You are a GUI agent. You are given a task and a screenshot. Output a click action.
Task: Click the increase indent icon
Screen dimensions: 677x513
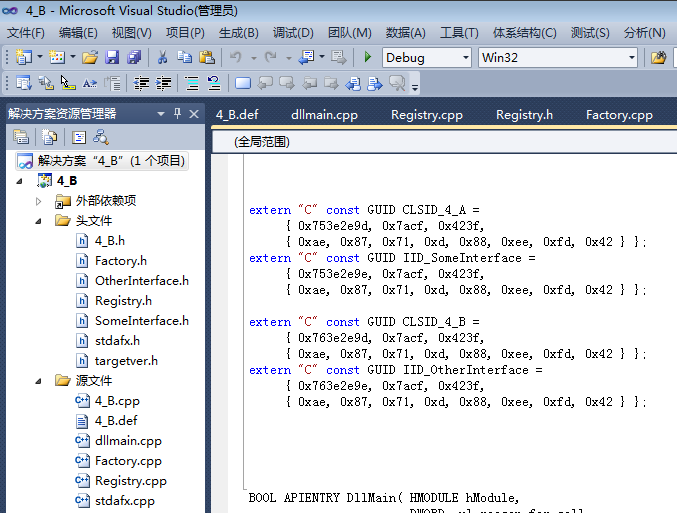164,83
